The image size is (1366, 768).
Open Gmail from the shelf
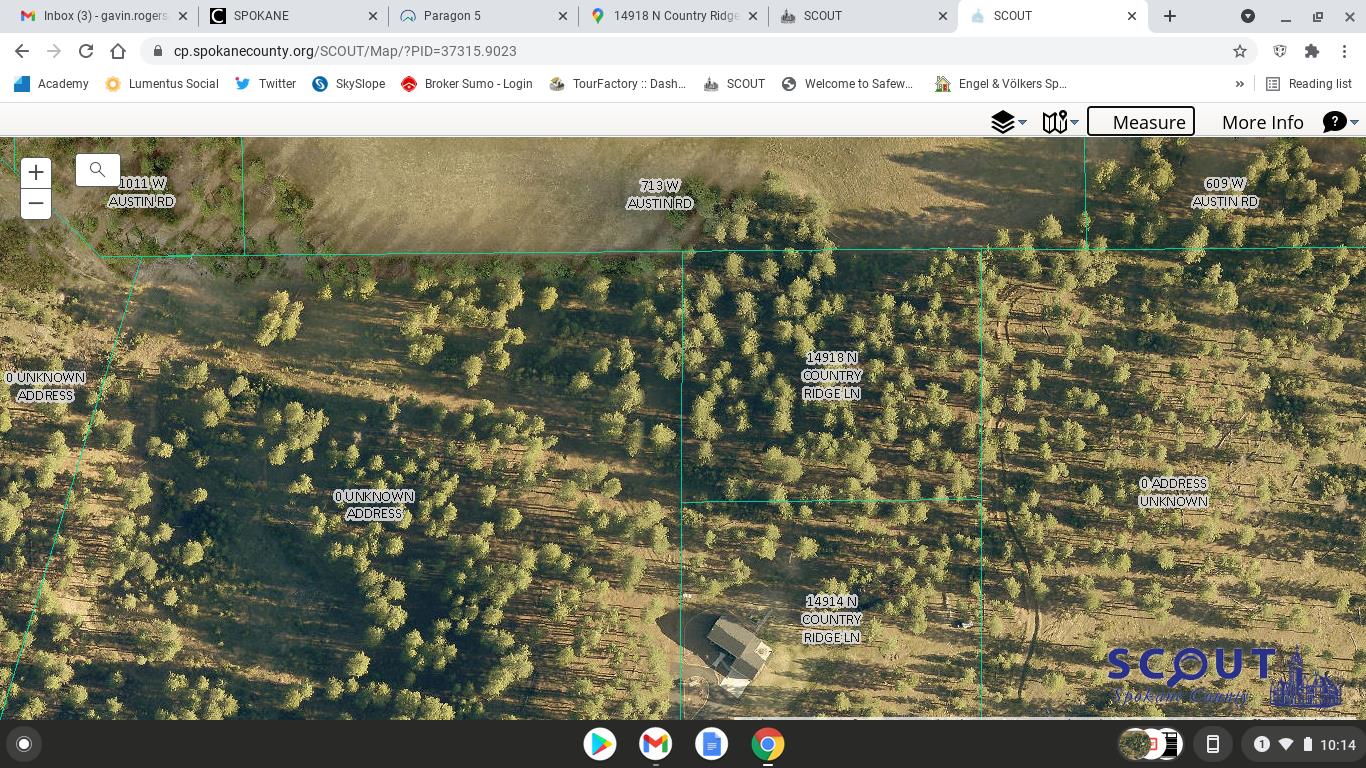pos(655,744)
